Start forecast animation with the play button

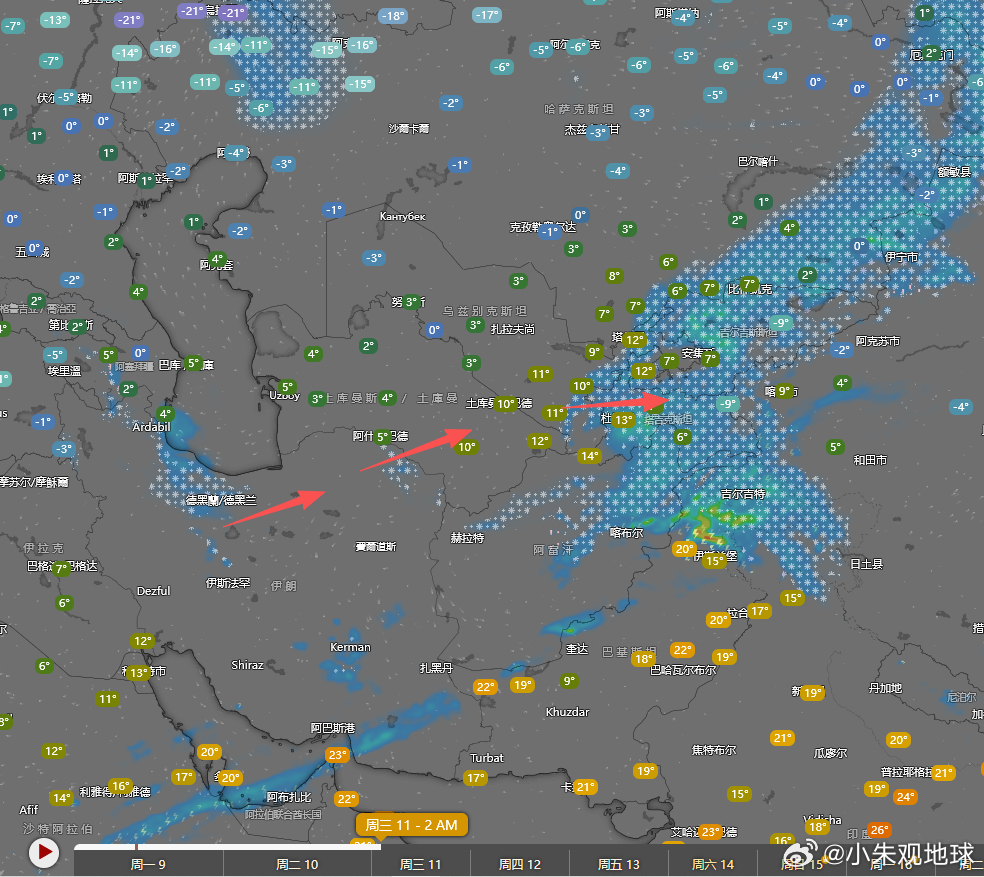pyautogui.click(x=44, y=853)
